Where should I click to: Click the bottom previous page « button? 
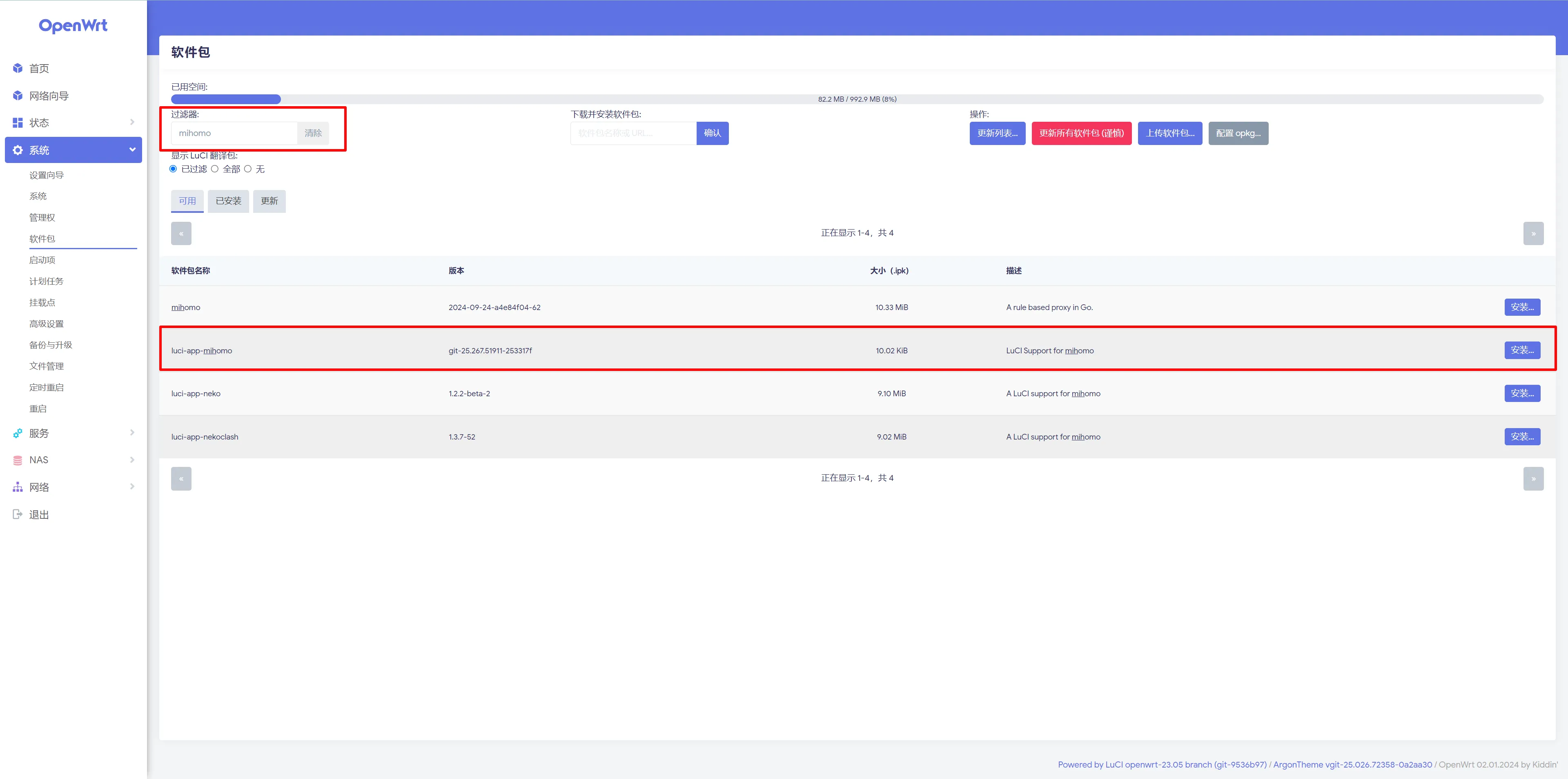coord(181,479)
